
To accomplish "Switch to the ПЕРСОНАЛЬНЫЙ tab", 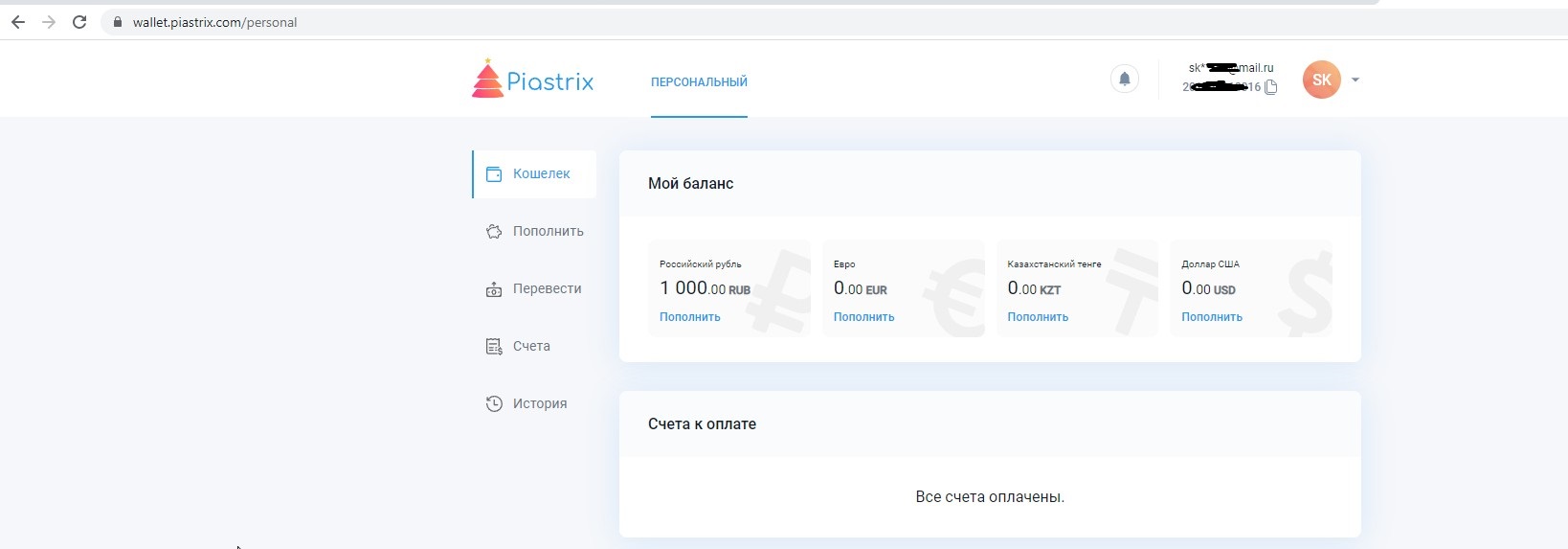I will (699, 82).
